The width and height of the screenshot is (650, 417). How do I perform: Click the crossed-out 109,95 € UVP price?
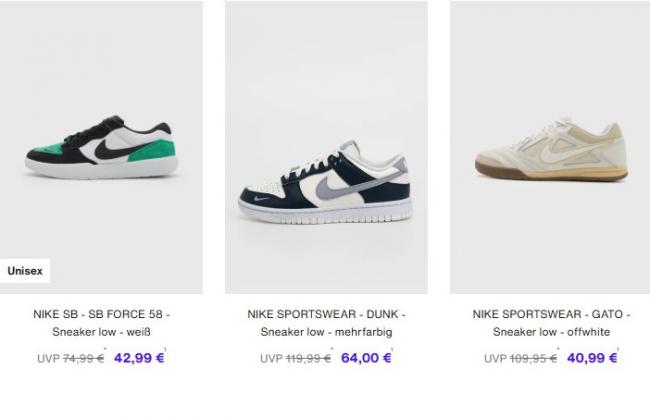point(533,359)
